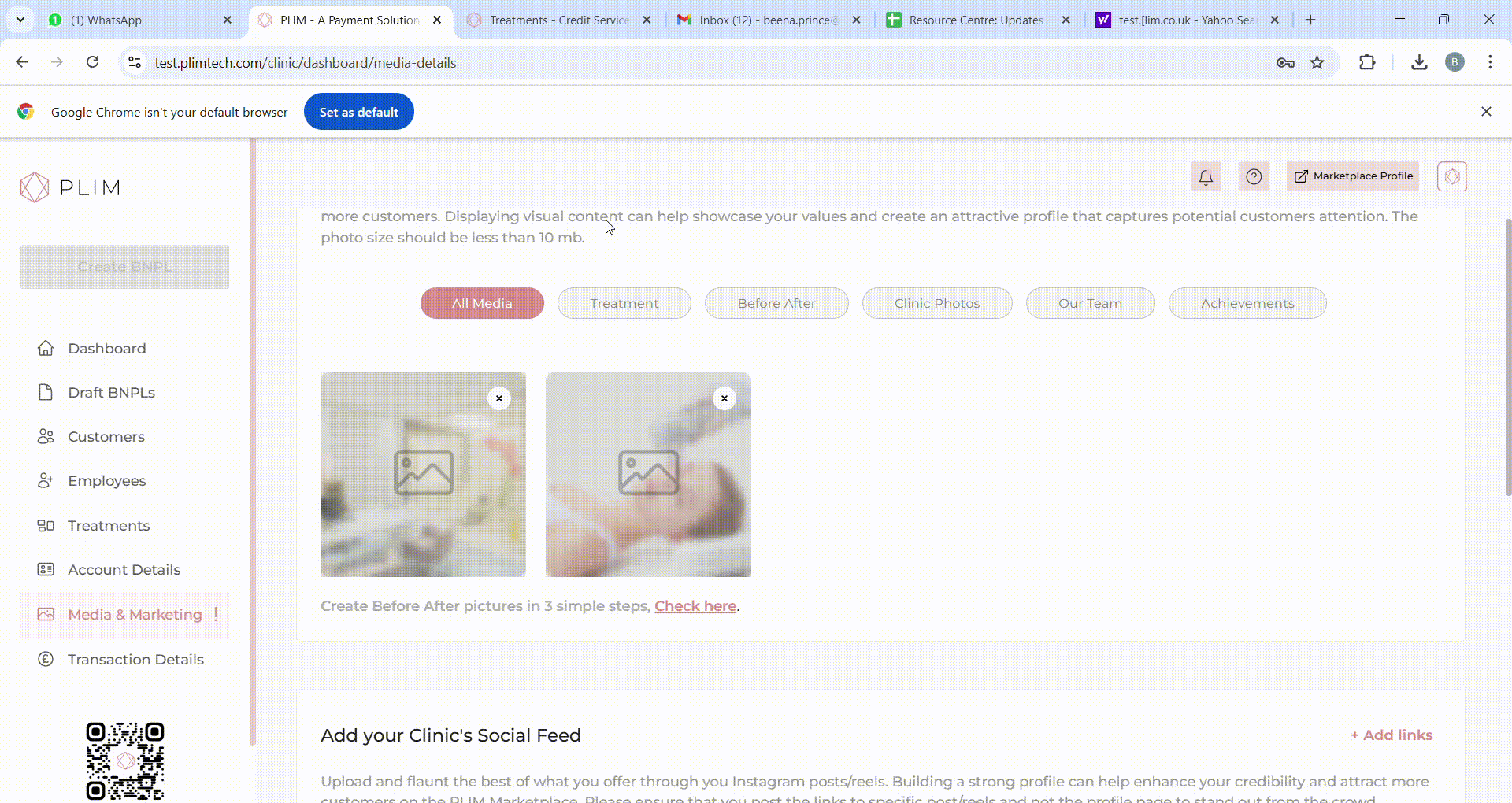This screenshot has width=1512, height=803.
Task: Go forward in browser history
Action: point(57,62)
